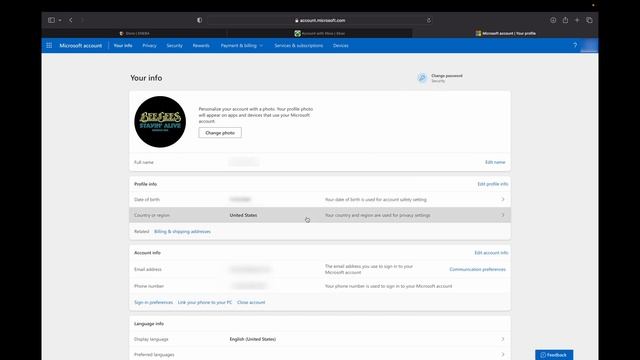Open the Security menu item

[174, 45]
